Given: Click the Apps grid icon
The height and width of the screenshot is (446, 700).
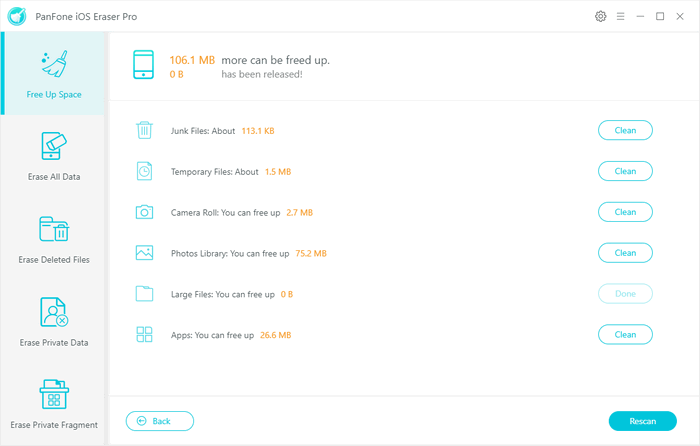Looking at the screenshot, I should coord(144,334).
